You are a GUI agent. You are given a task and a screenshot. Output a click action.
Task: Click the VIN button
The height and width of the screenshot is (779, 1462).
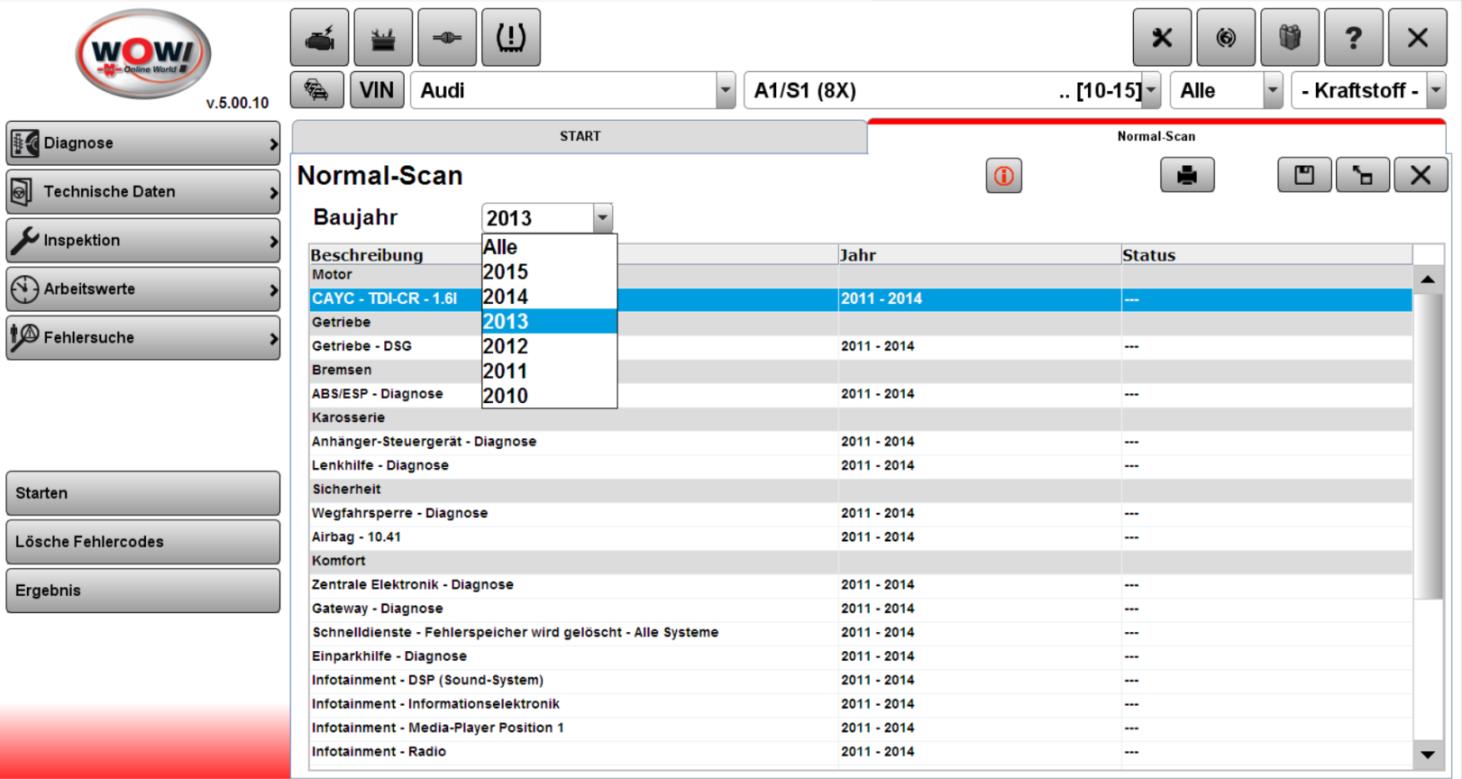click(377, 91)
